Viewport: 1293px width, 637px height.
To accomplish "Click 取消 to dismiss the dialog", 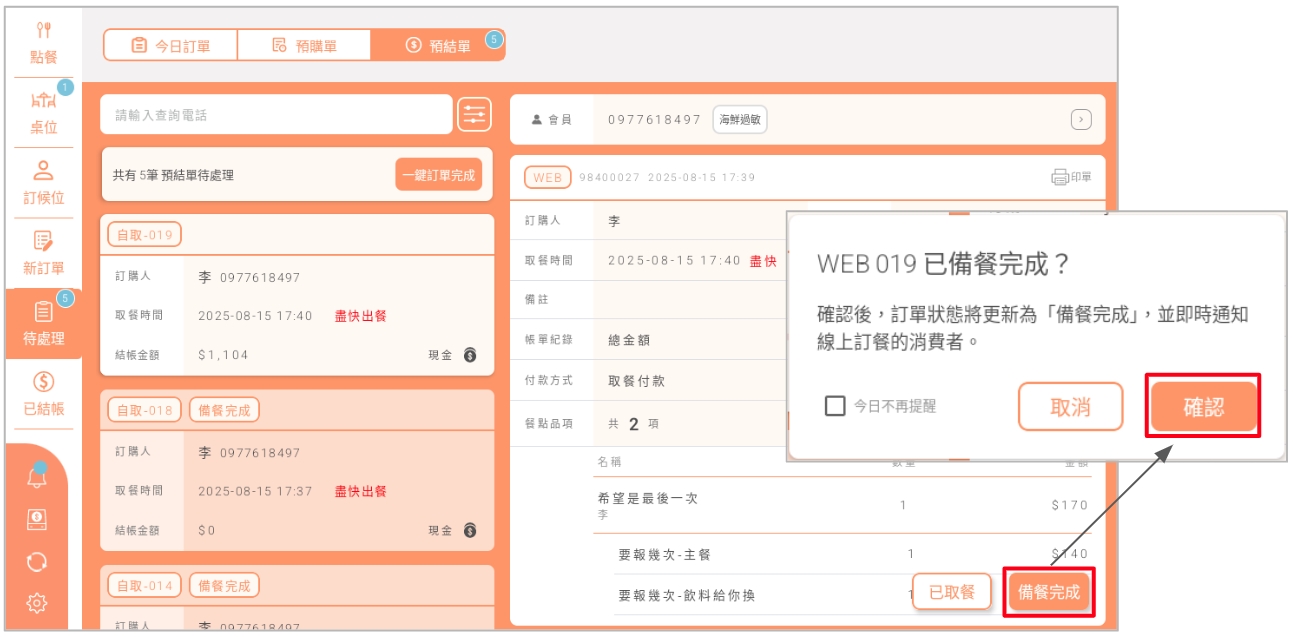I will coord(1070,407).
